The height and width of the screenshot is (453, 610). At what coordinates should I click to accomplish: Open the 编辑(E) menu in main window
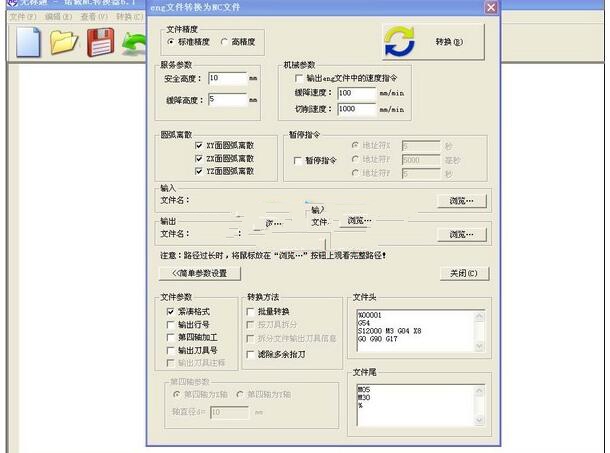coord(59,17)
